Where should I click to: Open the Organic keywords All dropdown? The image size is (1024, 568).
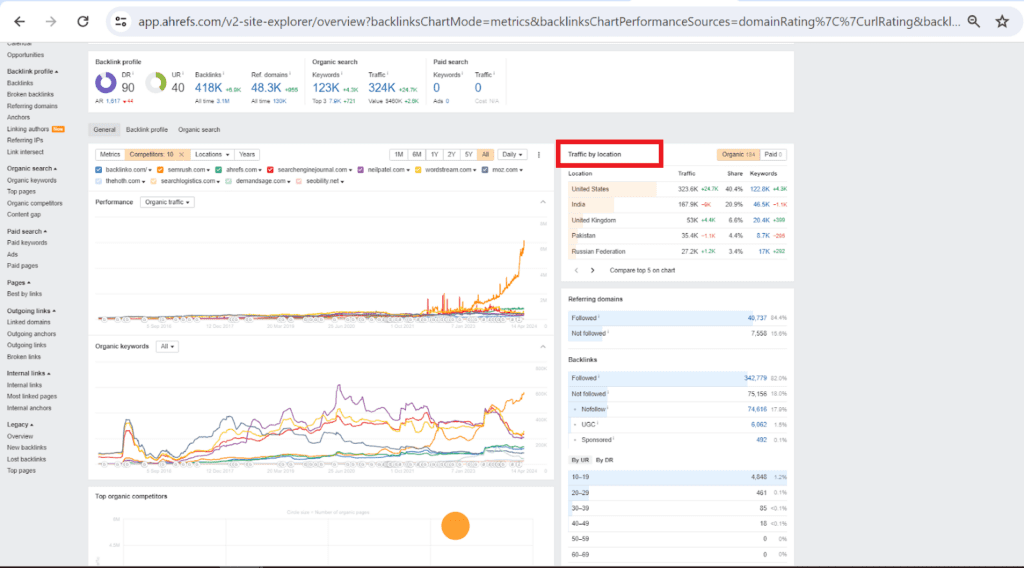(167, 347)
